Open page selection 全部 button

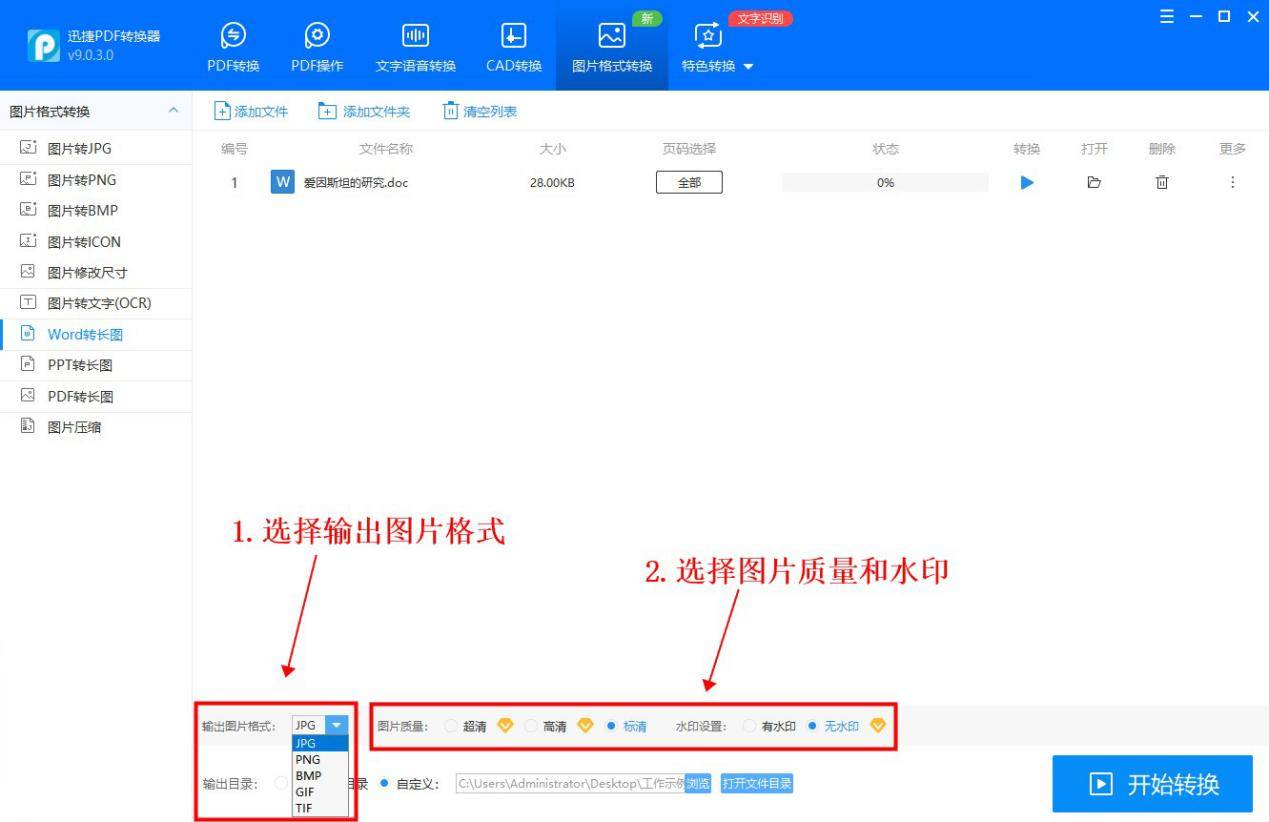[x=689, y=183]
